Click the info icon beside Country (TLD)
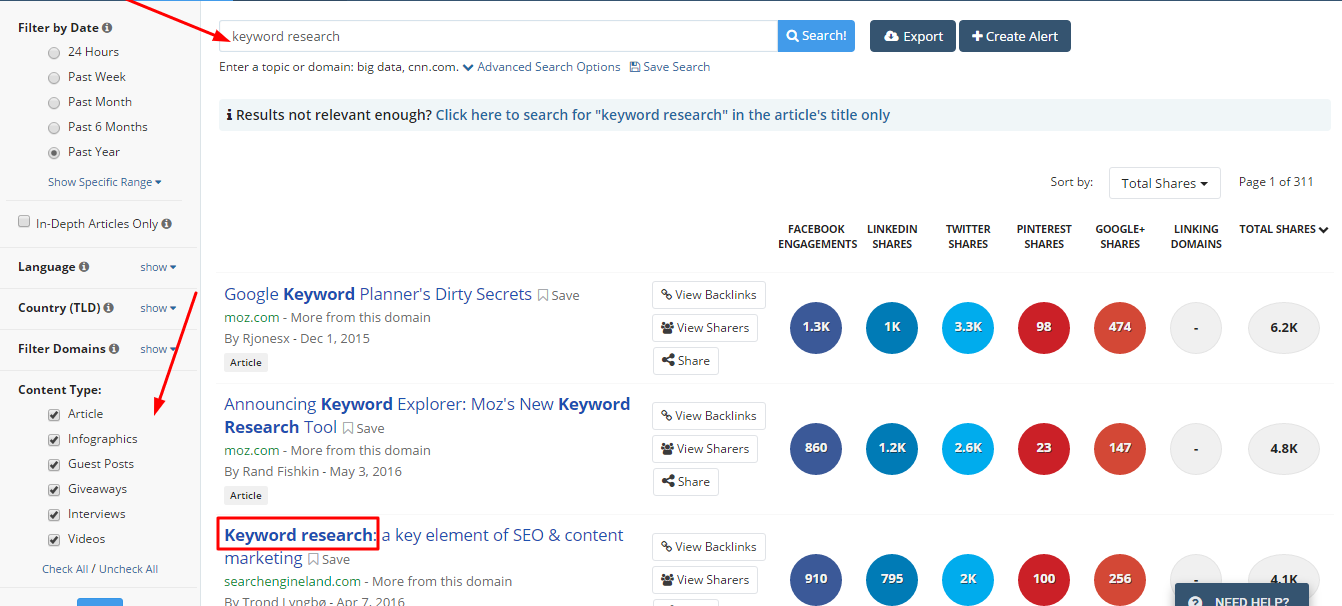 point(108,308)
